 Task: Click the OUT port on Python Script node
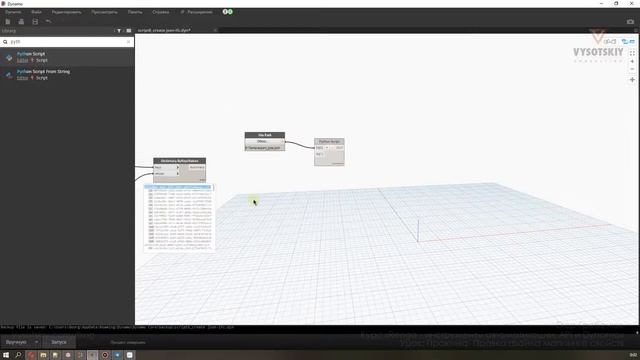[x=339, y=148]
